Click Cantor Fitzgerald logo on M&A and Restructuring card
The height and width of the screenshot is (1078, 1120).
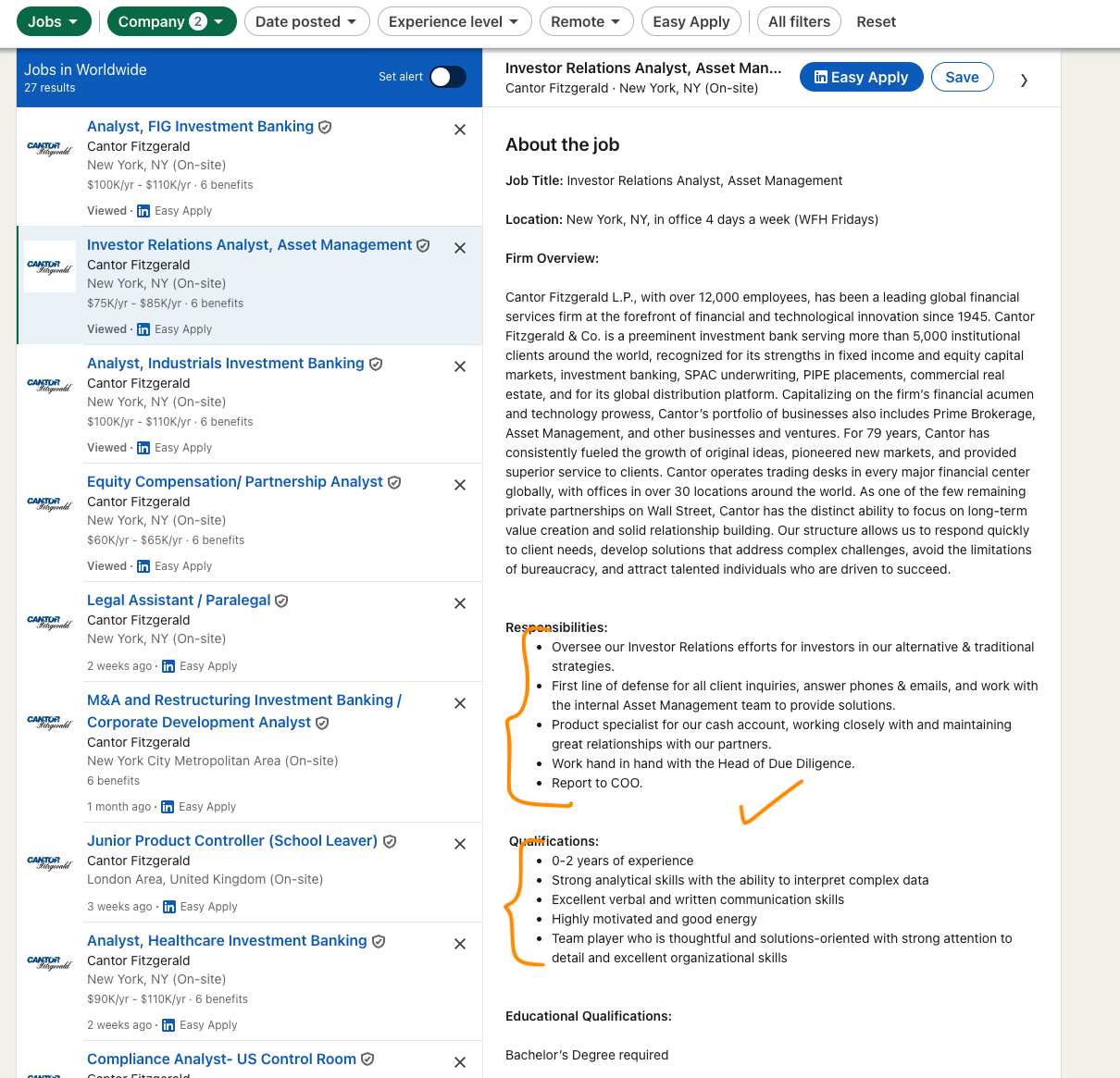pyautogui.click(x=50, y=722)
